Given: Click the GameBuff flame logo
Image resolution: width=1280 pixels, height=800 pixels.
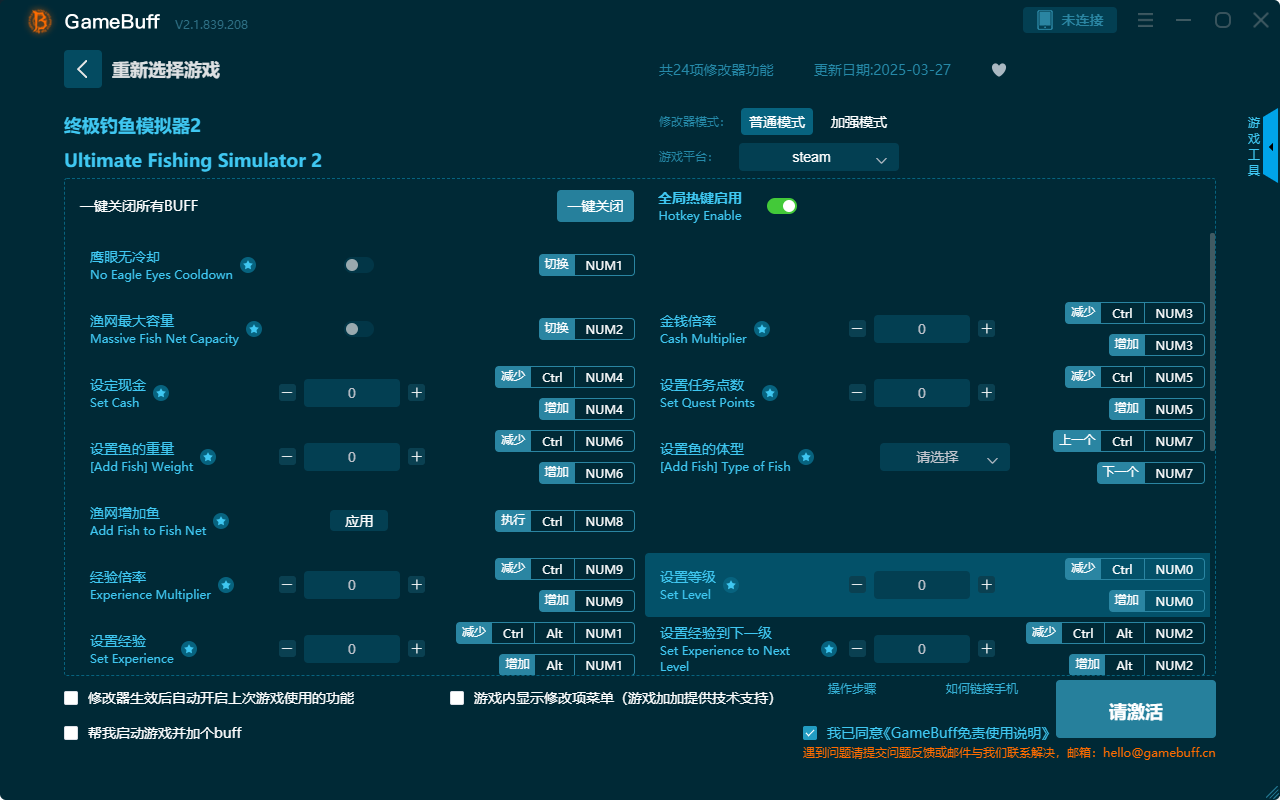Looking at the screenshot, I should (39, 21).
